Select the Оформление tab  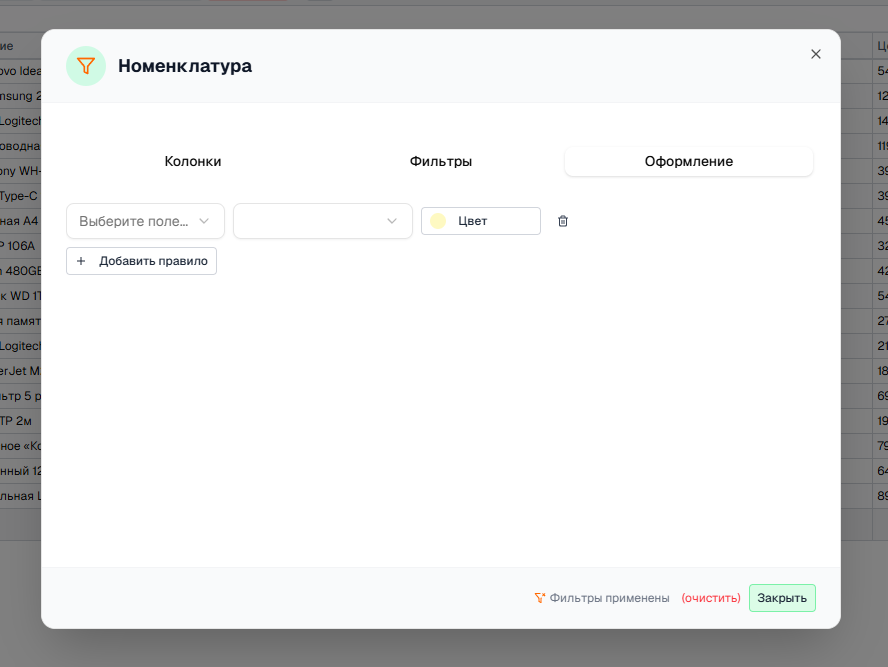pyautogui.click(x=689, y=161)
